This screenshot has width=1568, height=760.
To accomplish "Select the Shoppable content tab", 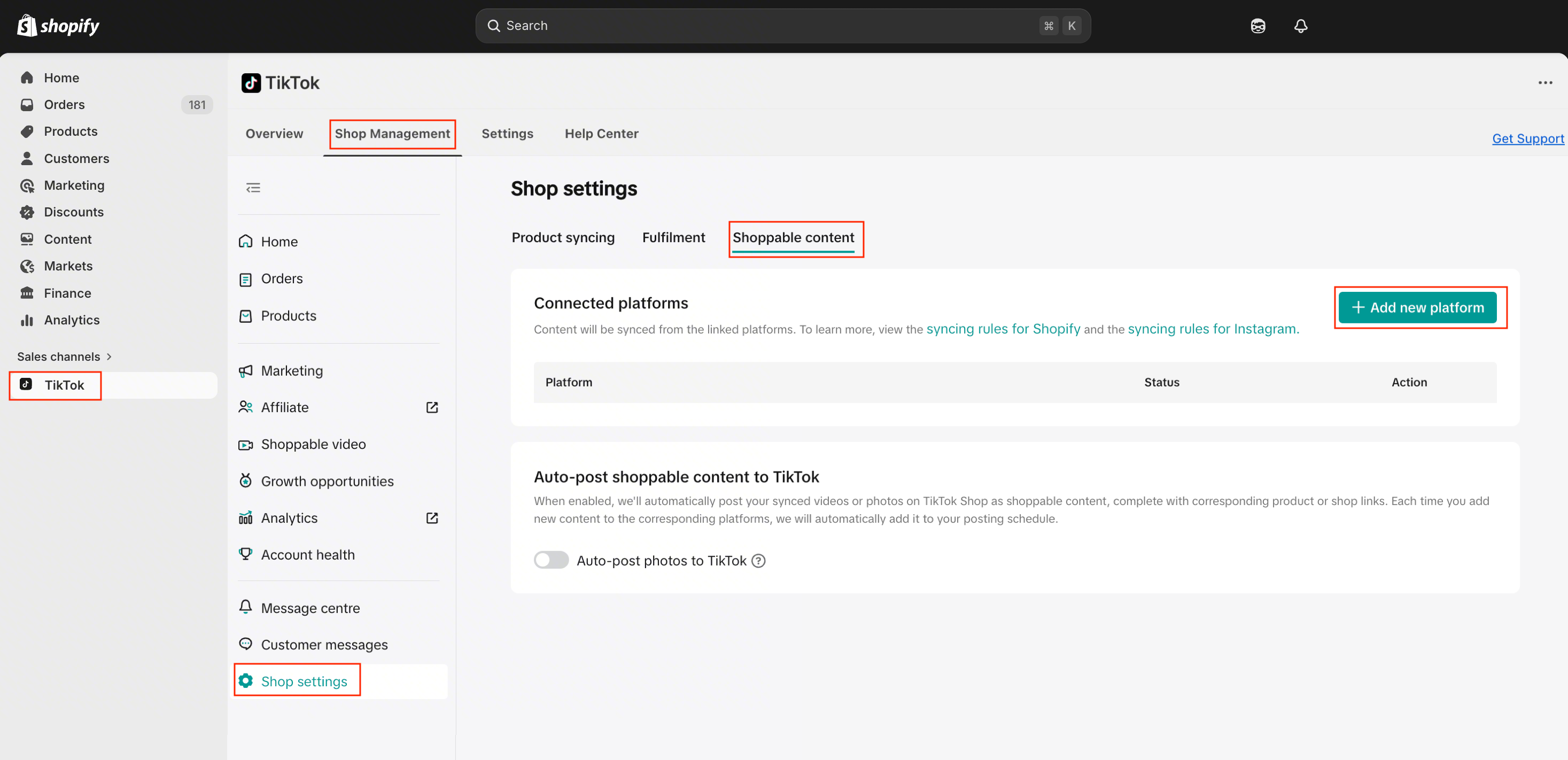I will 793,237.
